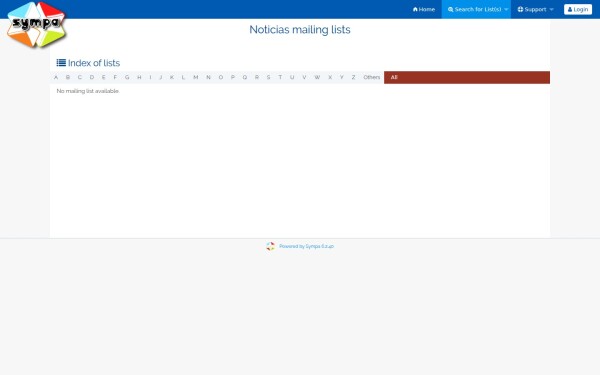This screenshot has width=600, height=375.
Task: Filter lists by letter L
Action: pyautogui.click(x=183, y=77)
